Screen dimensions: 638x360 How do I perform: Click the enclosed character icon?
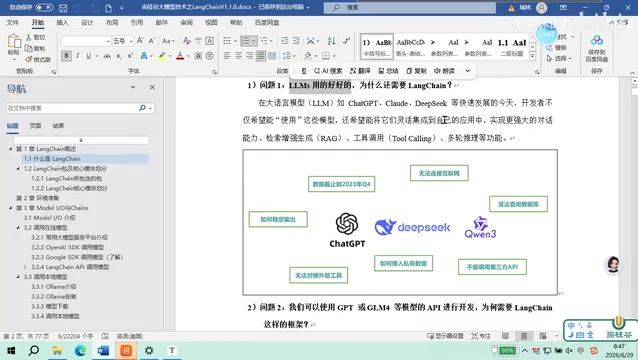(210, 56)
